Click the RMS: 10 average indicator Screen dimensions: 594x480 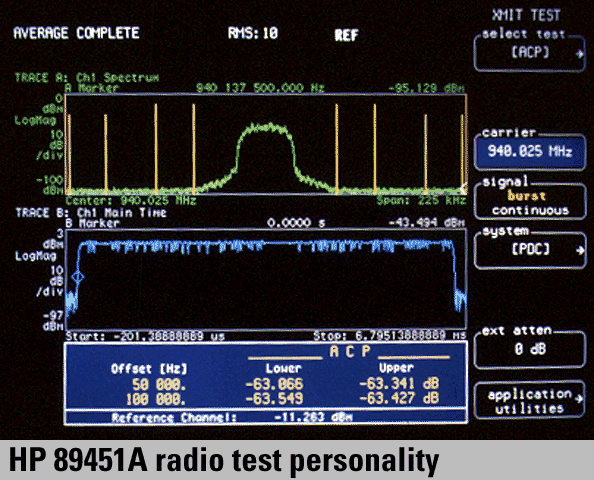[x=253, y=33]
